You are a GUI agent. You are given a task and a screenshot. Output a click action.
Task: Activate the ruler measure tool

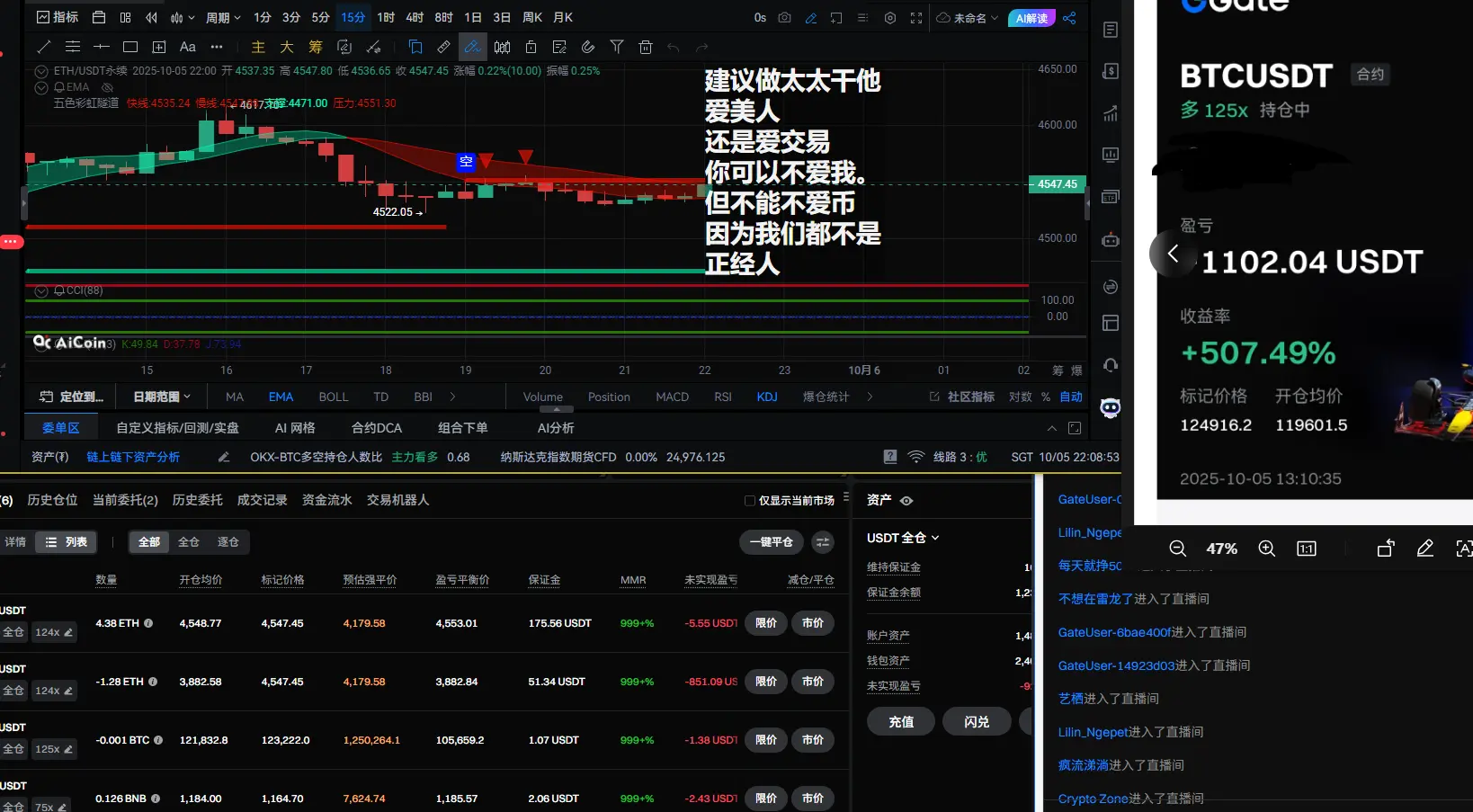click(x=443, y=47)
